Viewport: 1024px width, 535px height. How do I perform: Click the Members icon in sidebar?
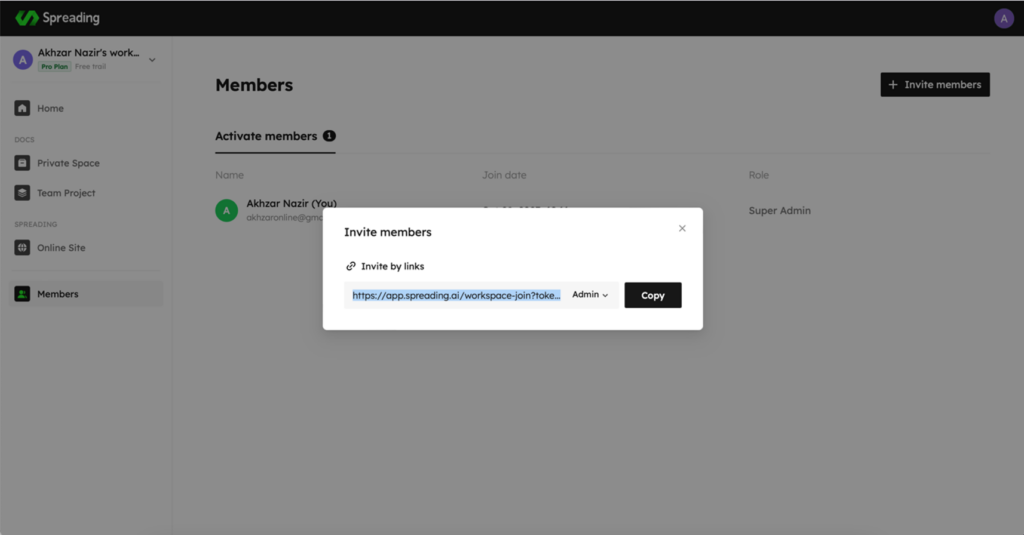pyautogui.click(x=22, y=294)
